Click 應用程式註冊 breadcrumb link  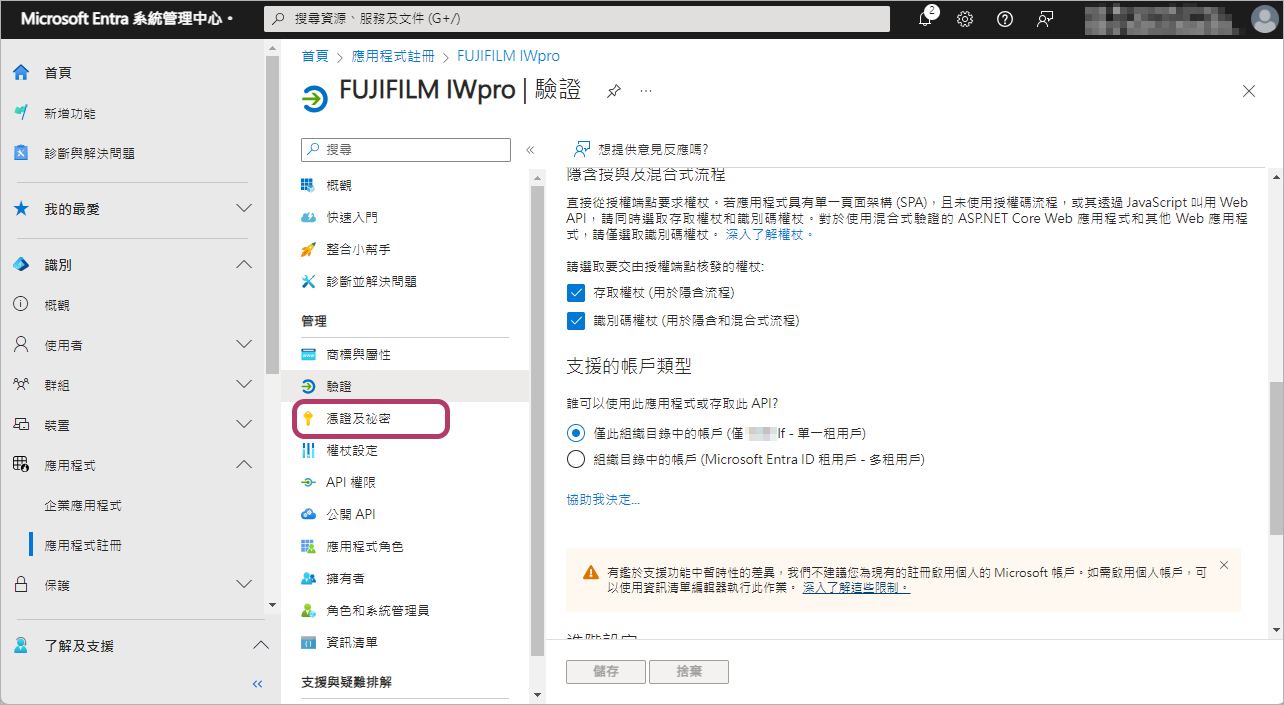(x=393, y=56)
